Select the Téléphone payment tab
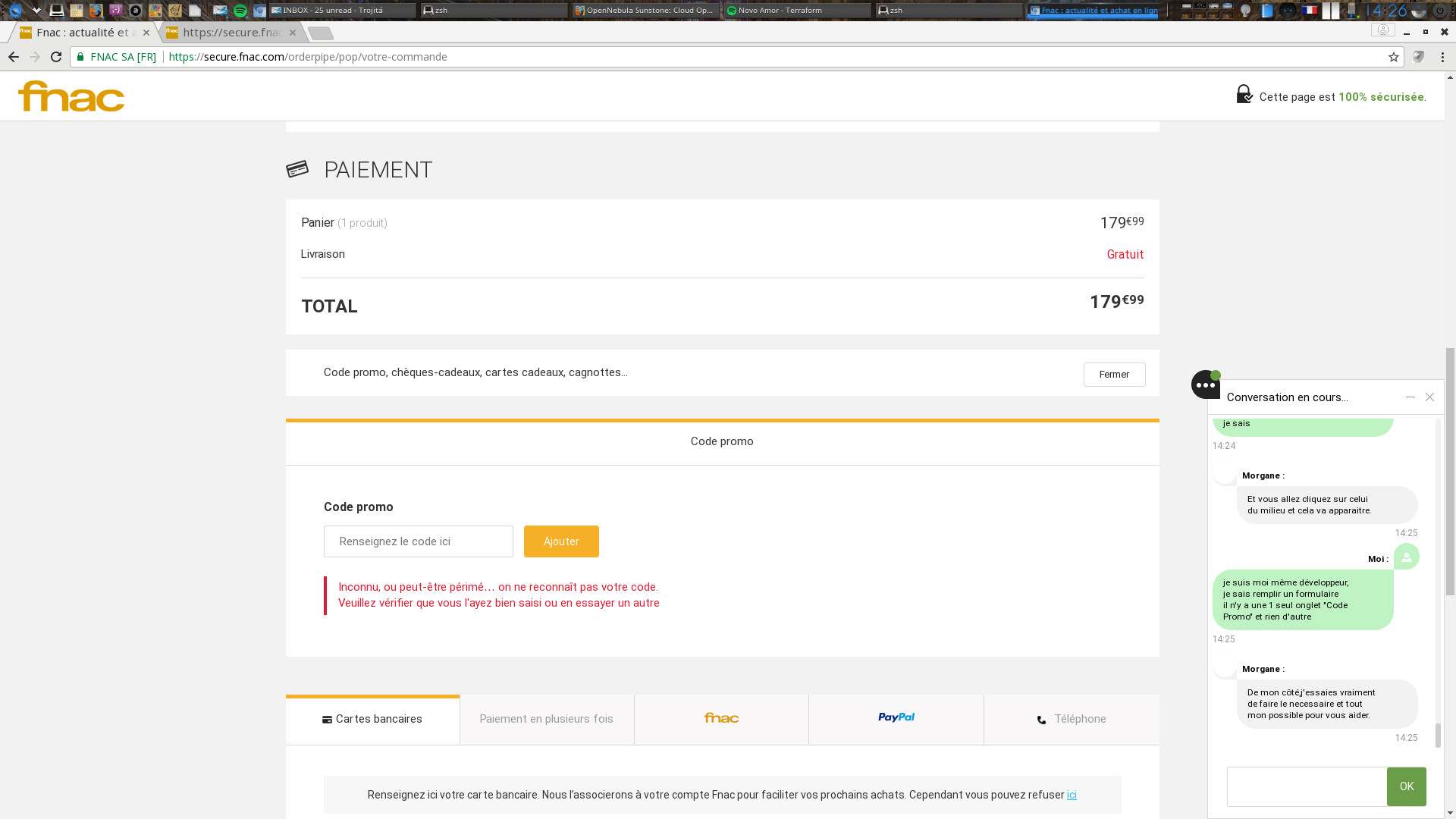The height and width of the screenshot is (819, 1456). tap(1072, 719)
